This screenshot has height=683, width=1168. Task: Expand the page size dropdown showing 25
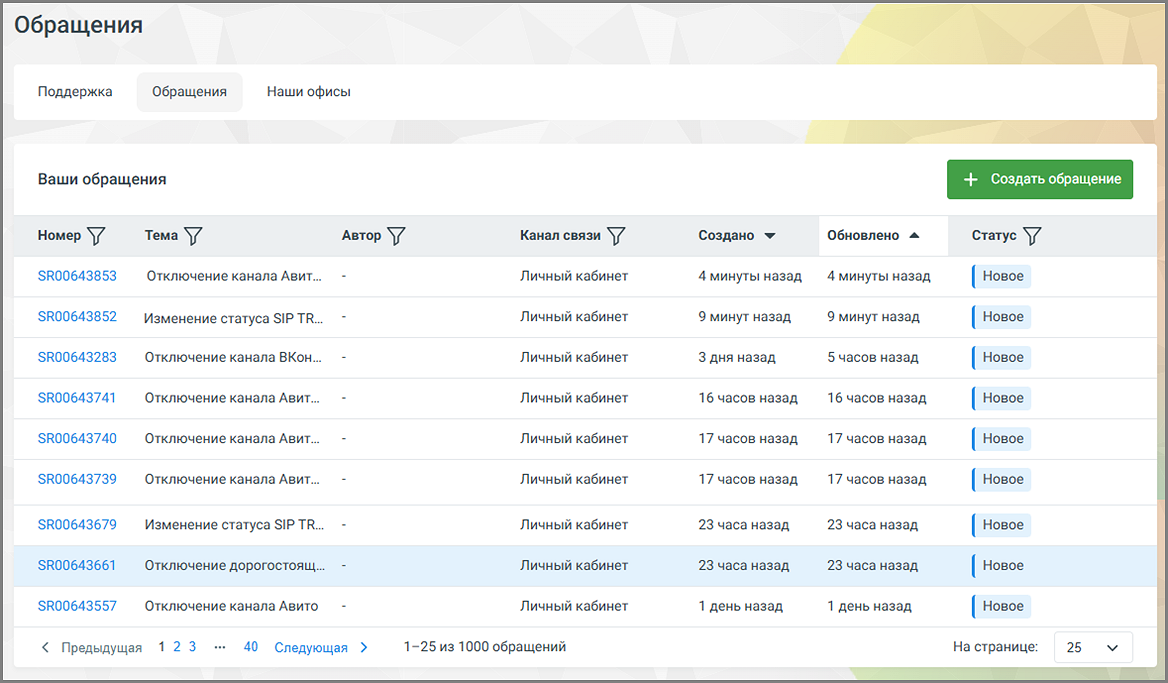(1093, 647)
